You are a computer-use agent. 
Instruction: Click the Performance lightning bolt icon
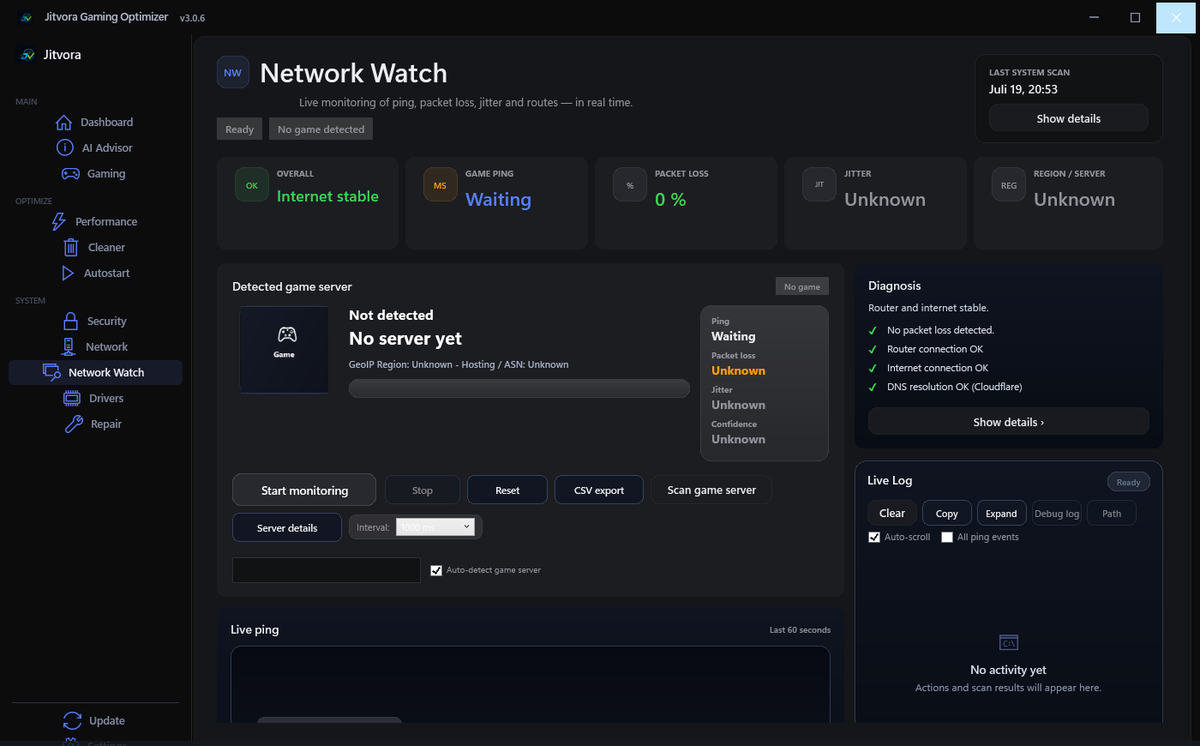point(59,221)
